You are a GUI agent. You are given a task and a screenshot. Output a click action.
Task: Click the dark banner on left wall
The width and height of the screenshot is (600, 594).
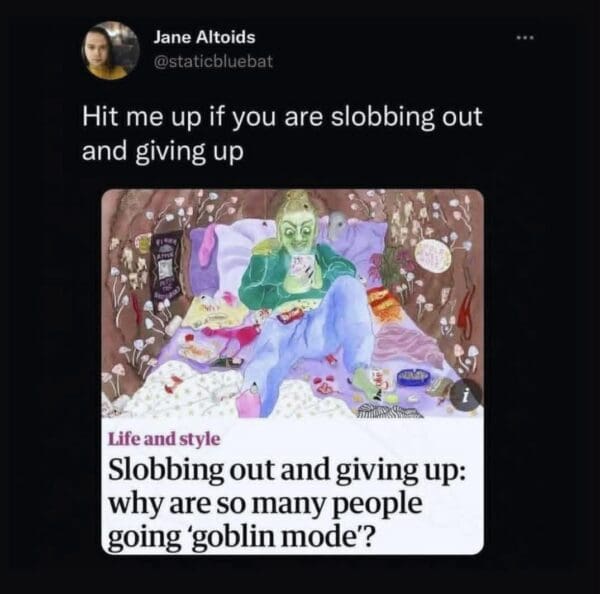pos(168,265)
